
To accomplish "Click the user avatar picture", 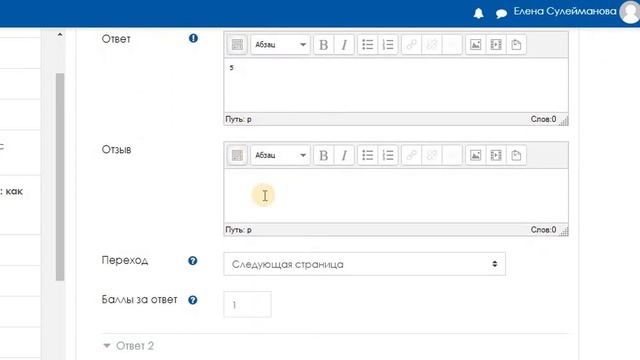I will pyautogui.click(x=630, y=12).
